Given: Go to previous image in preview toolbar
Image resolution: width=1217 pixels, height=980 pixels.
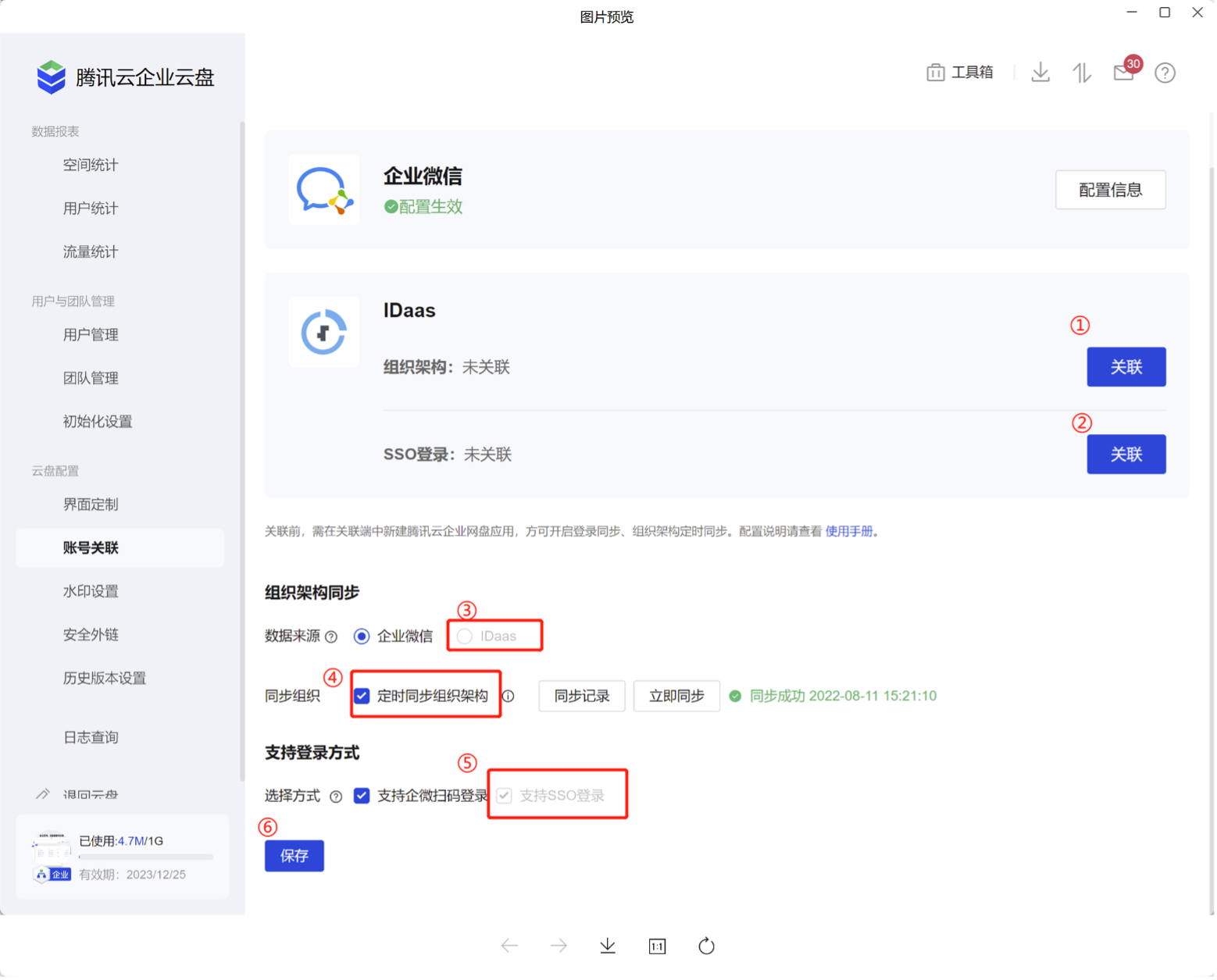Looking at the screenshot, I should point(509,946).
